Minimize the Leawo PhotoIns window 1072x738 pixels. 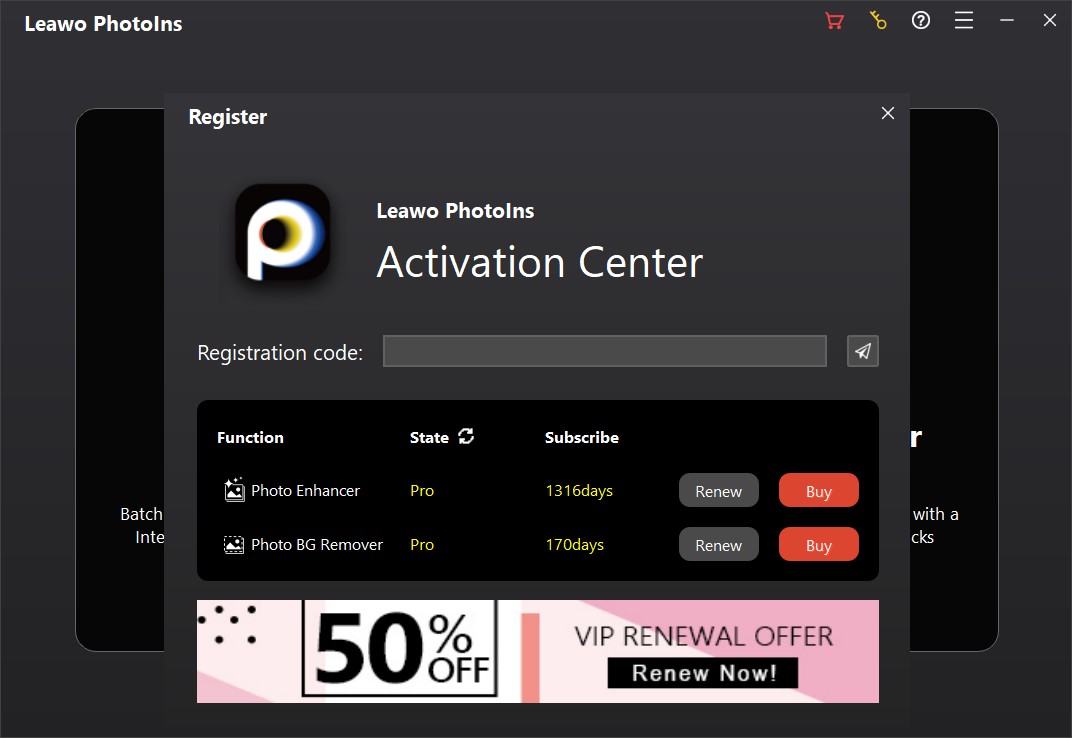tap(1007, 21)
